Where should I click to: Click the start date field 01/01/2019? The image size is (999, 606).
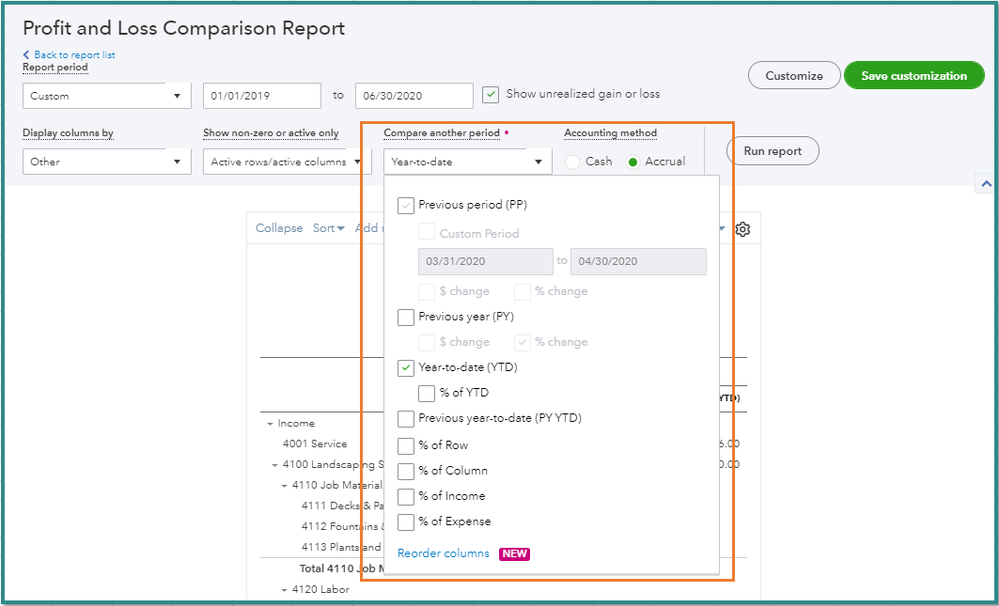point(262,96)
